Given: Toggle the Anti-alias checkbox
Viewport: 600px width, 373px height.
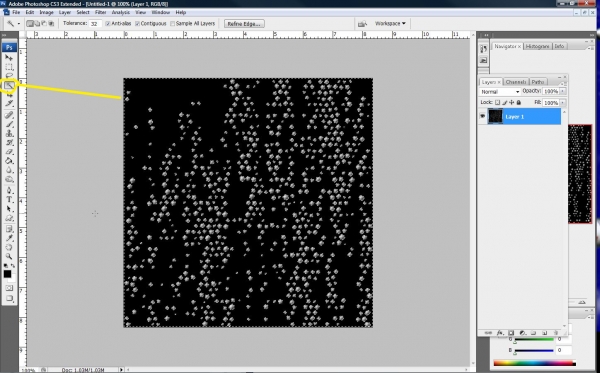Looking at the screenshot, I should [x=108, y=24].
